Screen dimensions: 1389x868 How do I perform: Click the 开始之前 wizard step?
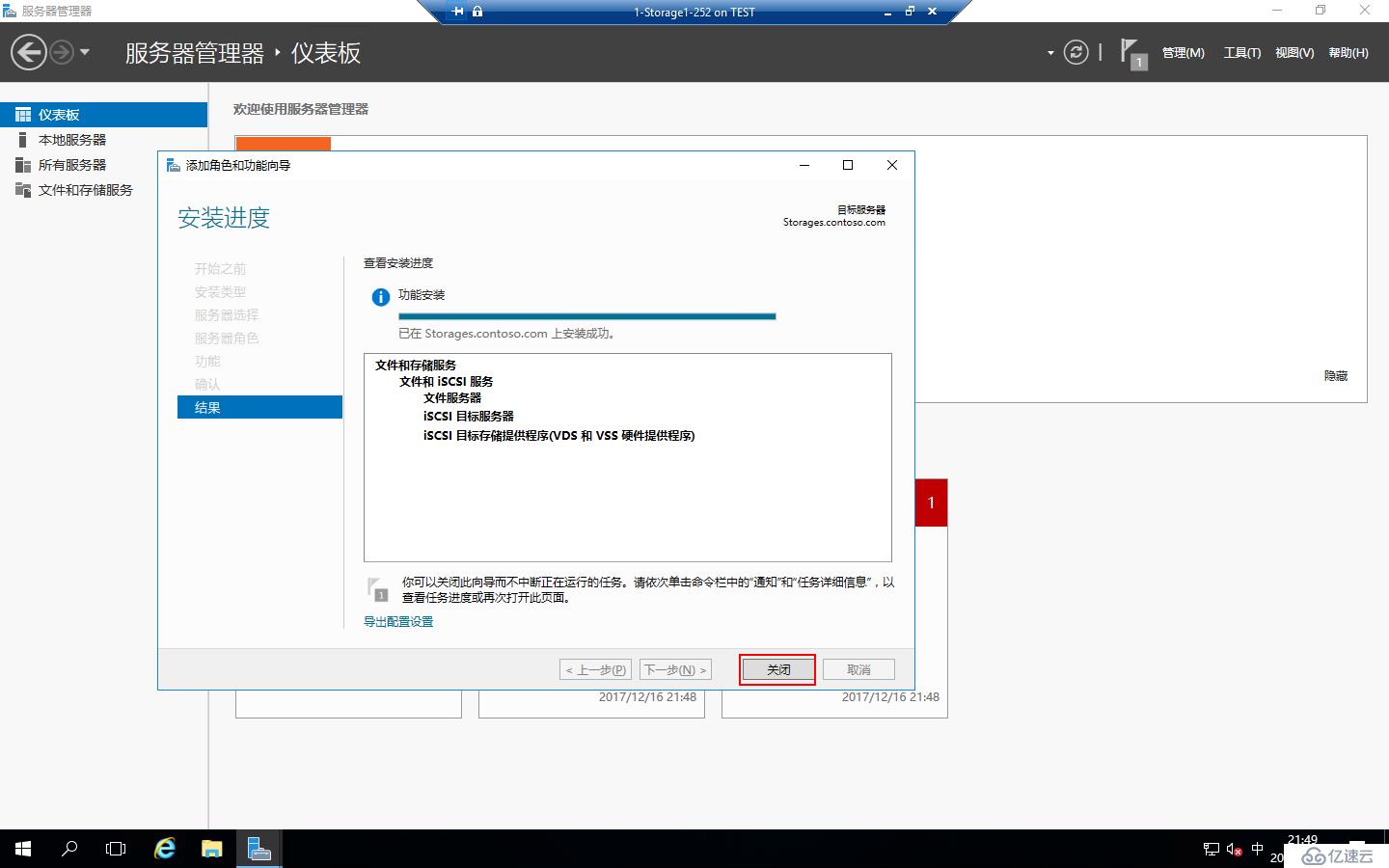220,268
